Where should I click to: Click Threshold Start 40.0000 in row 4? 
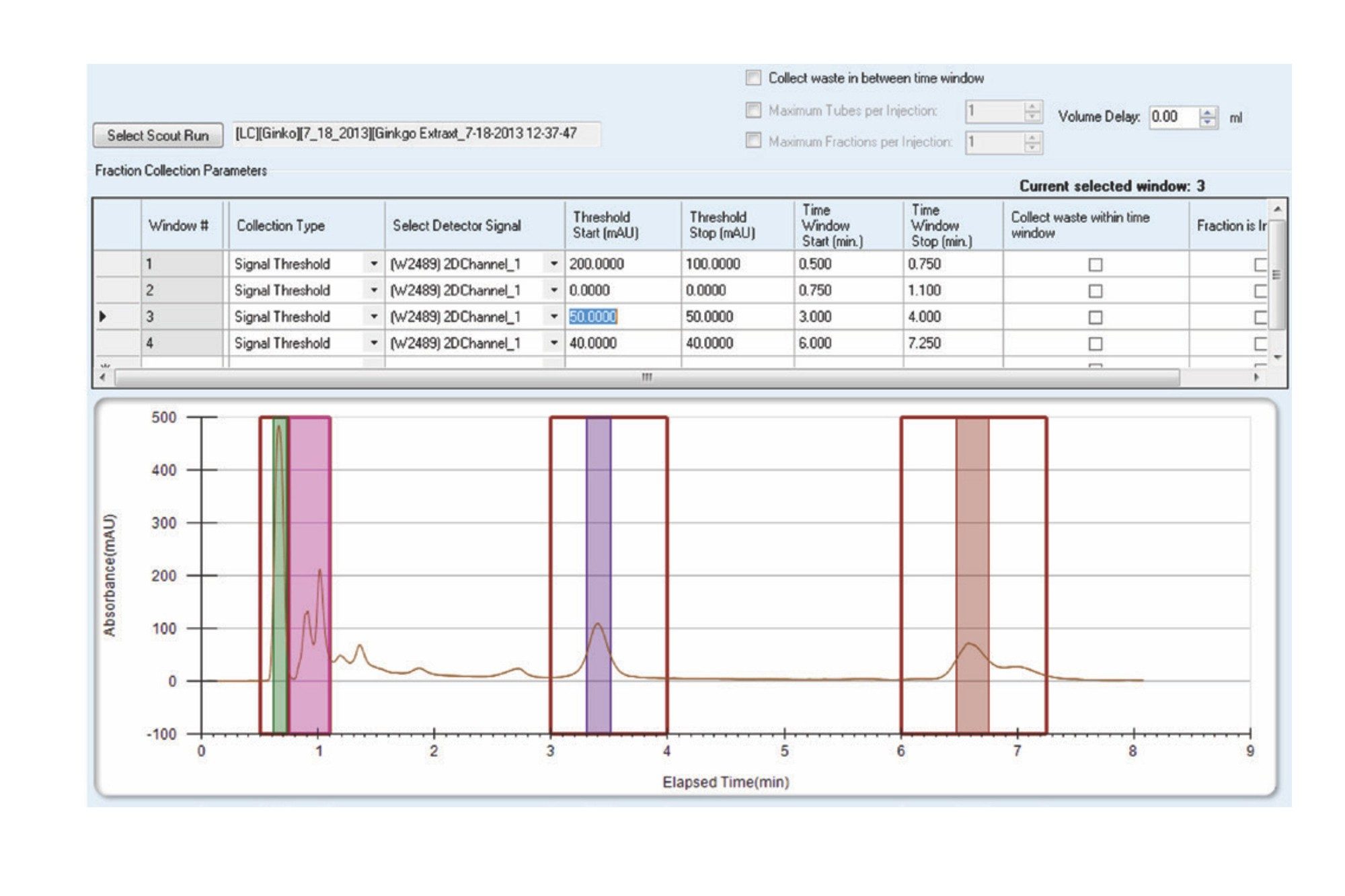point(623,343)
